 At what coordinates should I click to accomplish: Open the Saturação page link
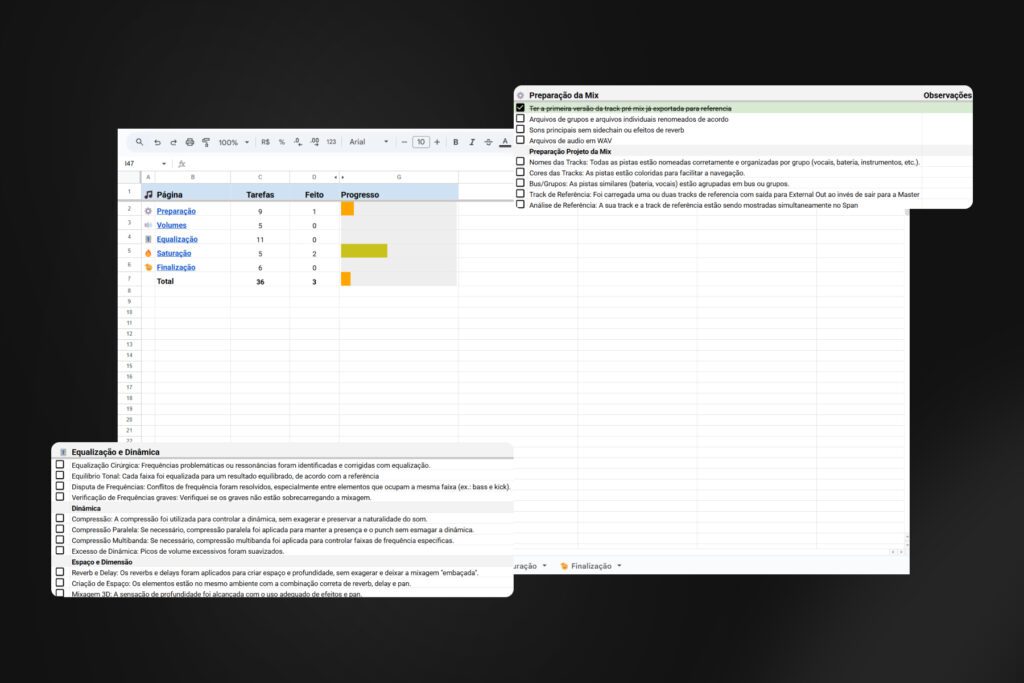pyautogui.click(x=176, y=253)
